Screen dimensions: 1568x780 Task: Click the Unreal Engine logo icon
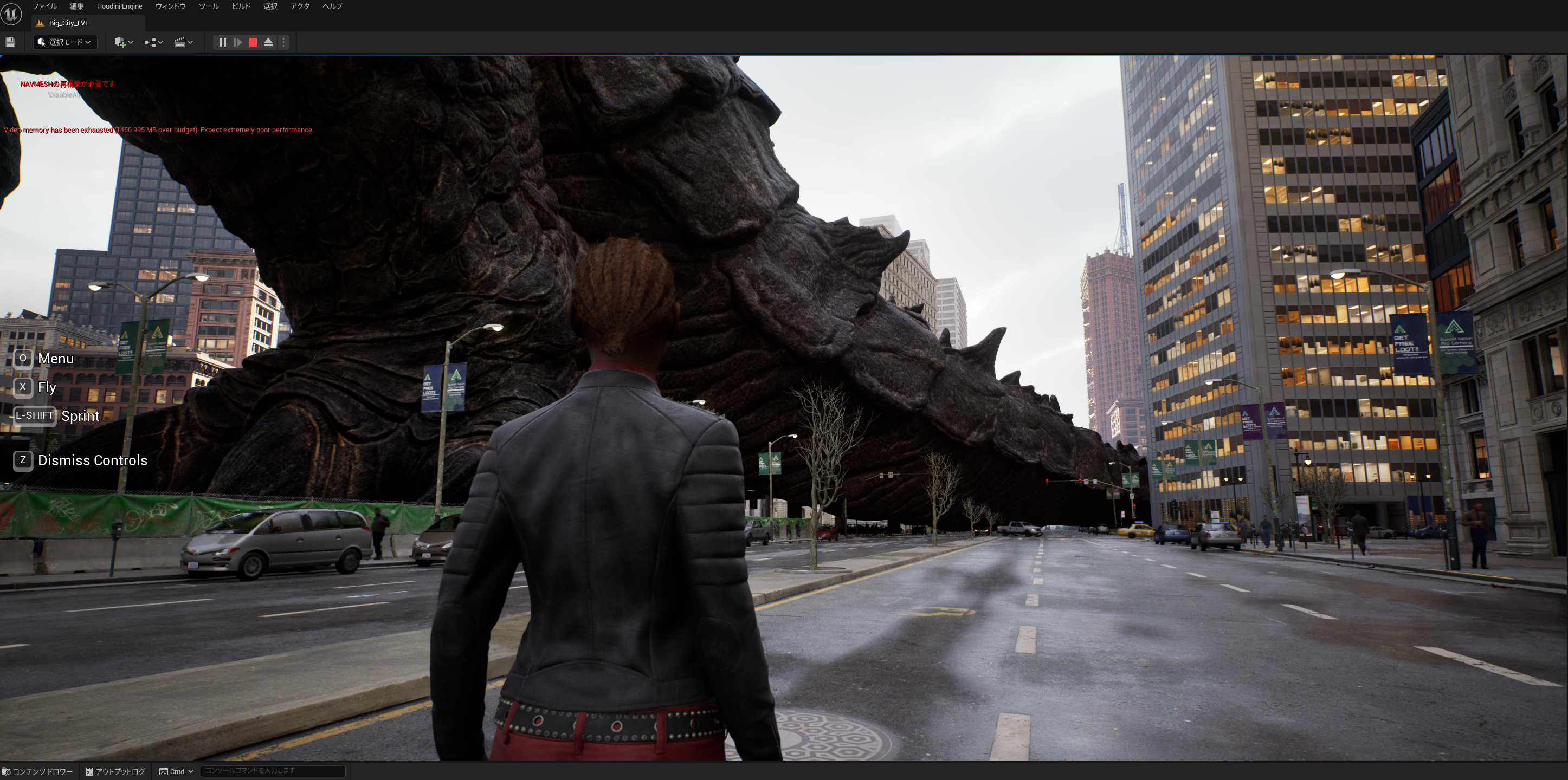pos(11,14)
